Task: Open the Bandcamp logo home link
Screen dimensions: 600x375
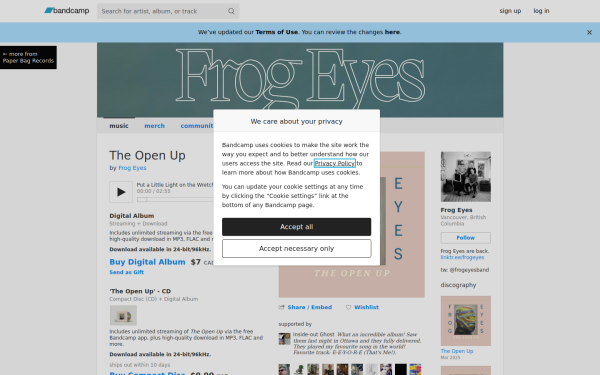Action: (x=67, y=11)
